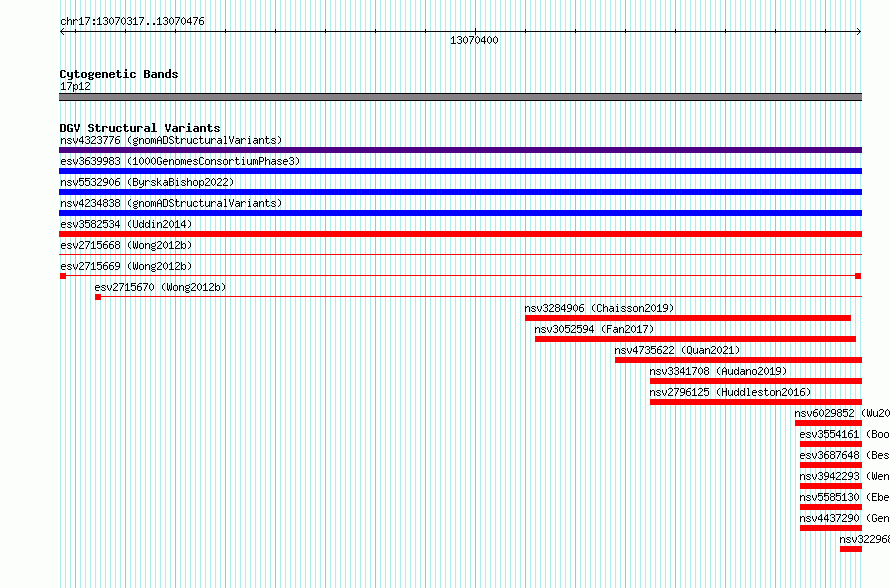The width and height of the screenshot is (890, 588).
Task: Click the left end square of esv2715670
Action: click(98, 297)
